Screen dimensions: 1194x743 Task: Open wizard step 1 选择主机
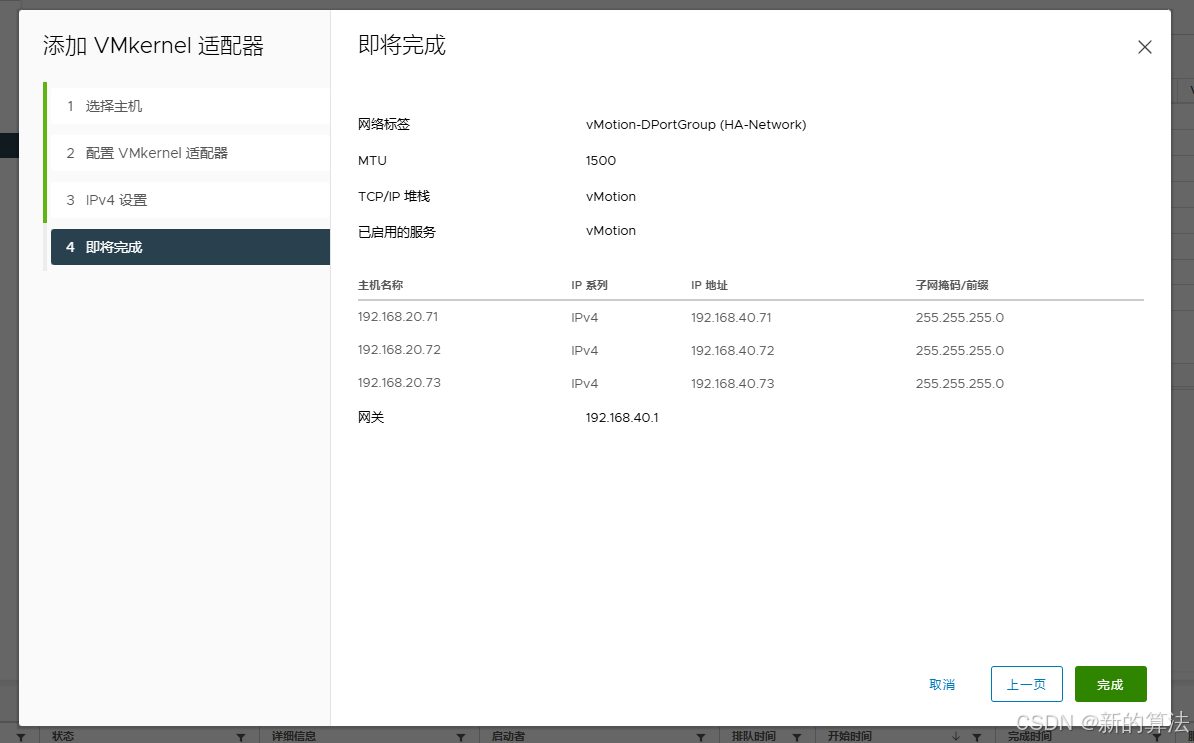click(190, 106)
